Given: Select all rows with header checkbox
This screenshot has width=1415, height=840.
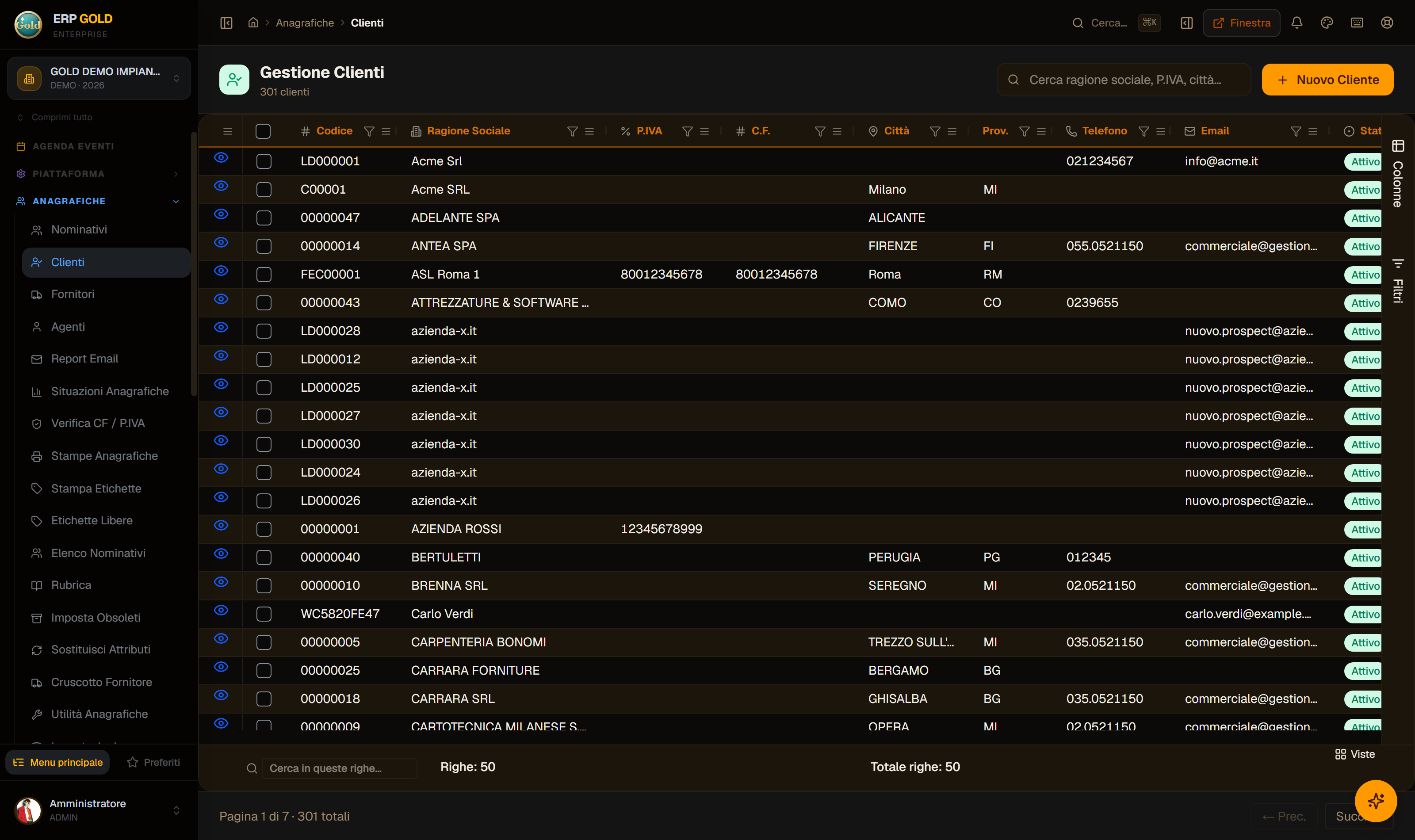Looking at the screenshot, I should coord(263,131).
